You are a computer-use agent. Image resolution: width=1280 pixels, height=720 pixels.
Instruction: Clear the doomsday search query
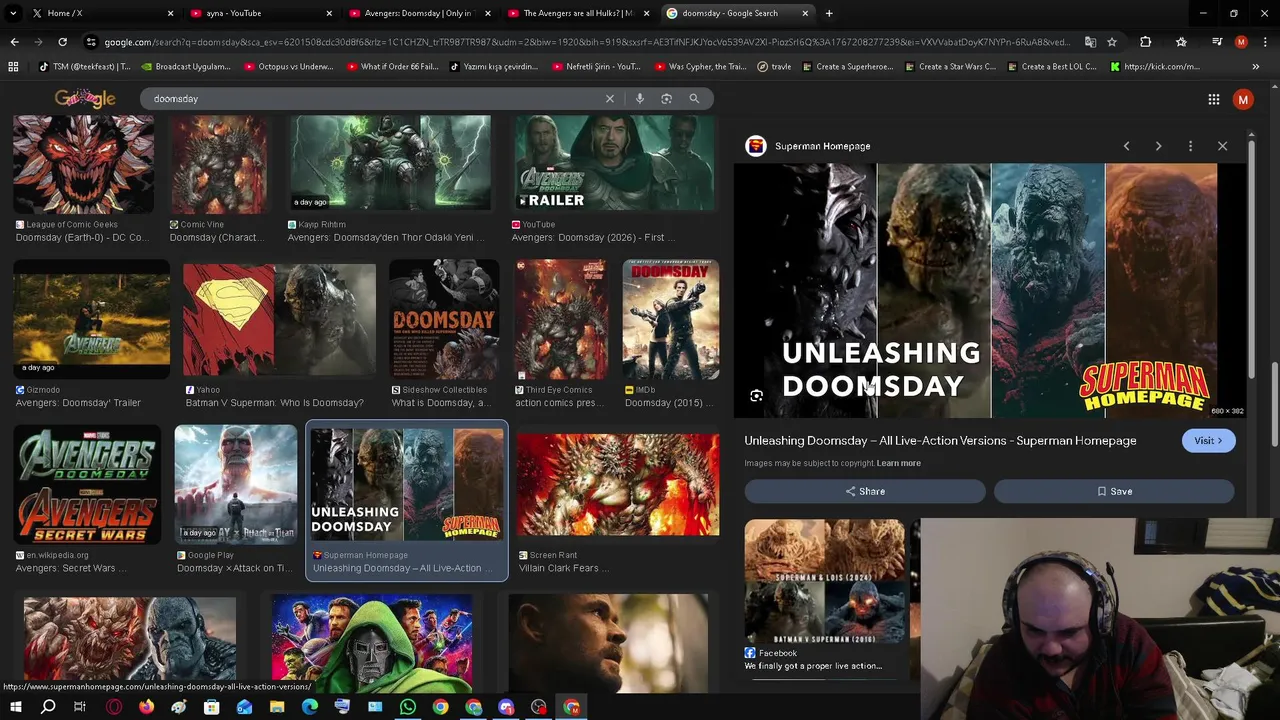pyautogui.click(x=609, y=99)
